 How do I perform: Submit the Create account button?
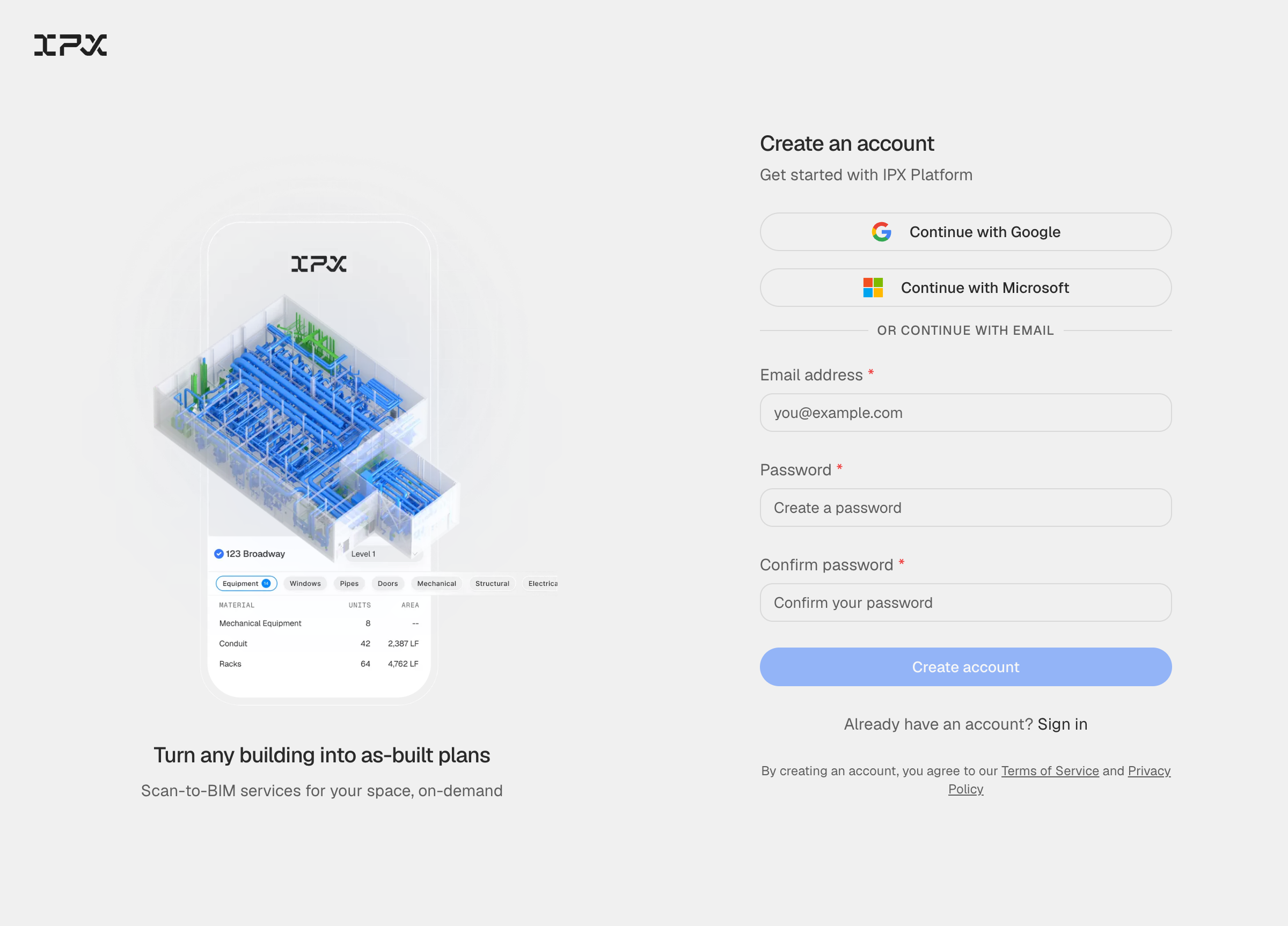[x=965, y=667]
